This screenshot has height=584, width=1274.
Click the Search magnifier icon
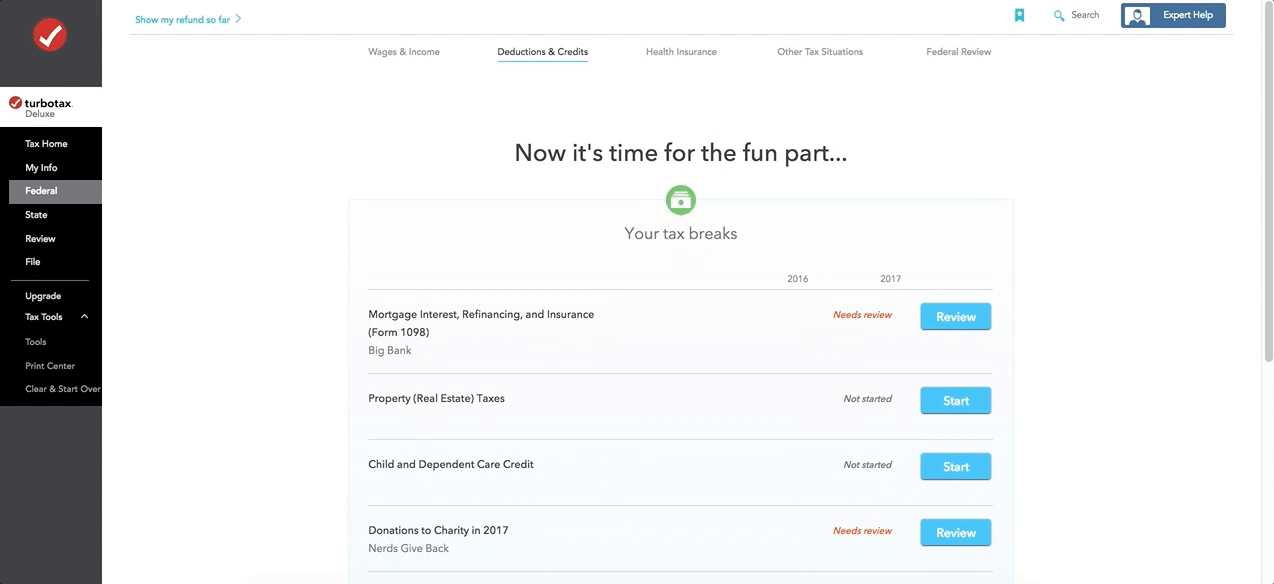point(1059,16)
